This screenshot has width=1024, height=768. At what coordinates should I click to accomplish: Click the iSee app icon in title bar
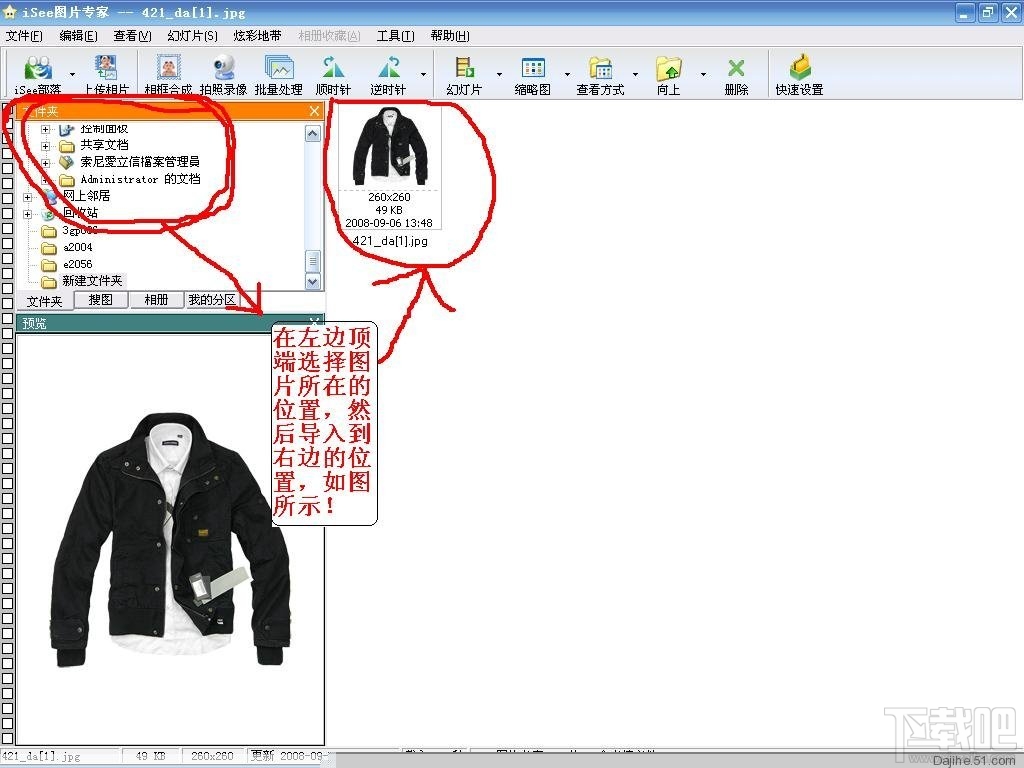coord(10,11)
